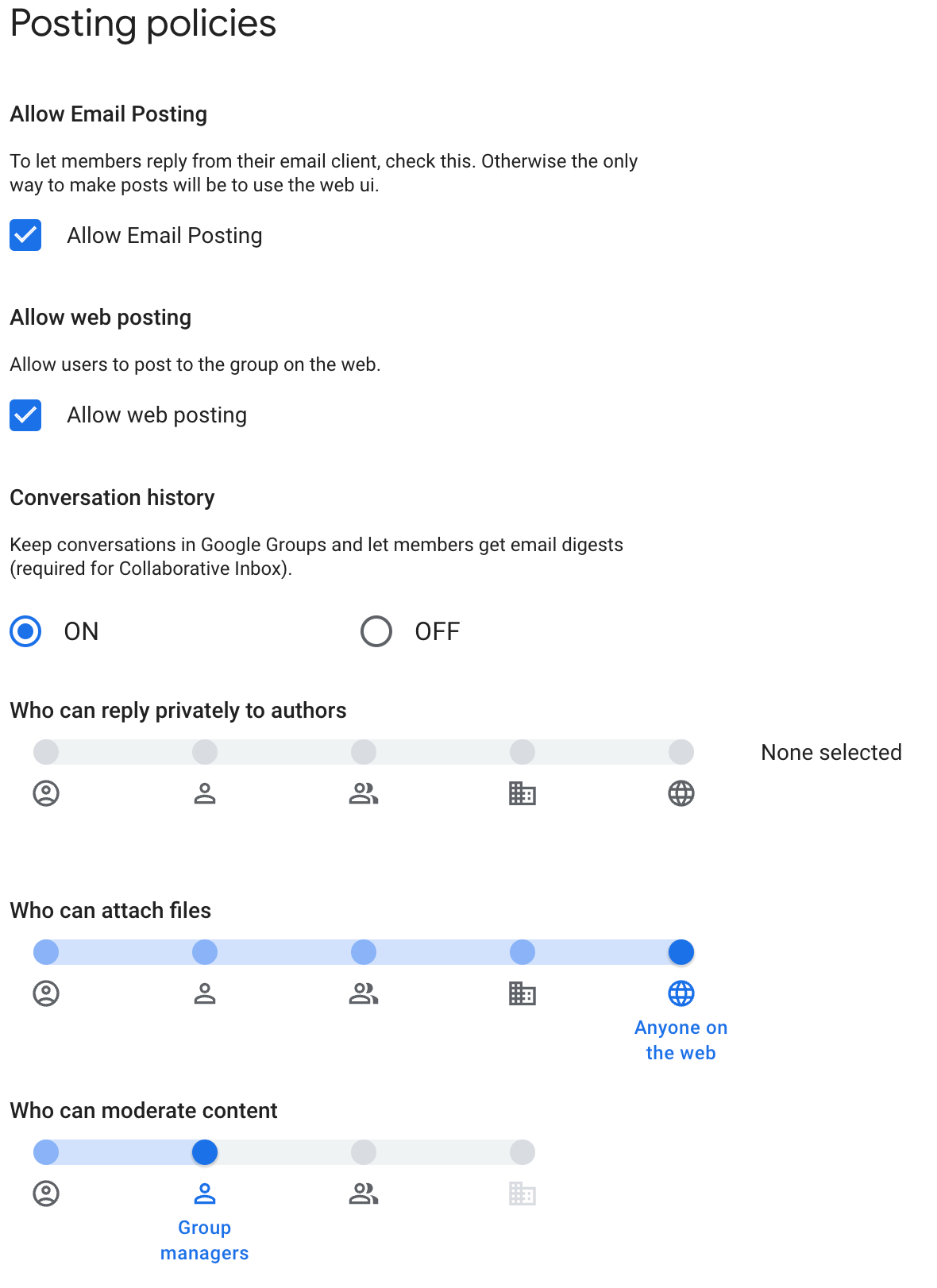
Task: Select the ON radio for conversation history
Action: (x=25, y=632)
